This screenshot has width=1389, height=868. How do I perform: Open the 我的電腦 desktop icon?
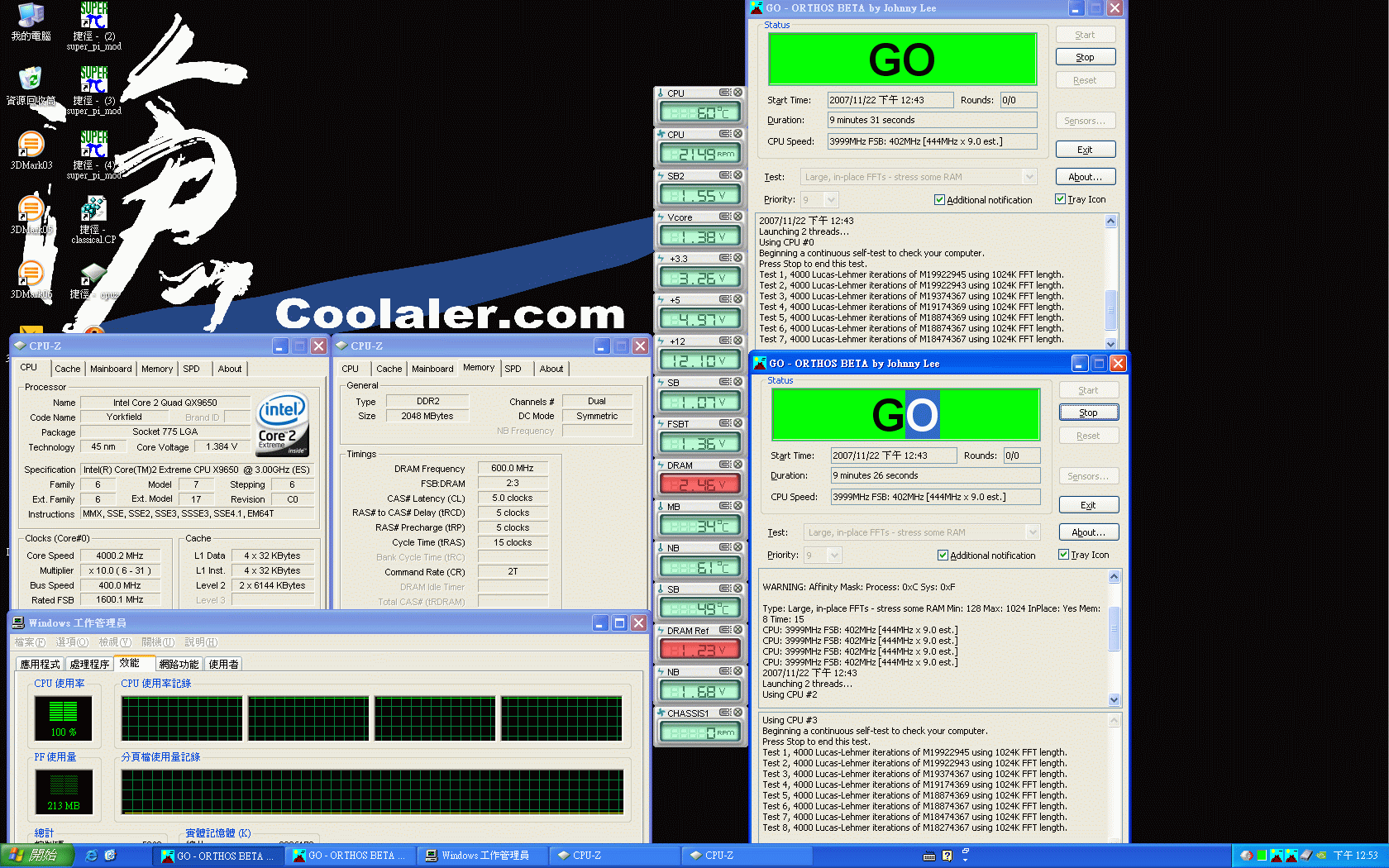click(x=31, y=21)
